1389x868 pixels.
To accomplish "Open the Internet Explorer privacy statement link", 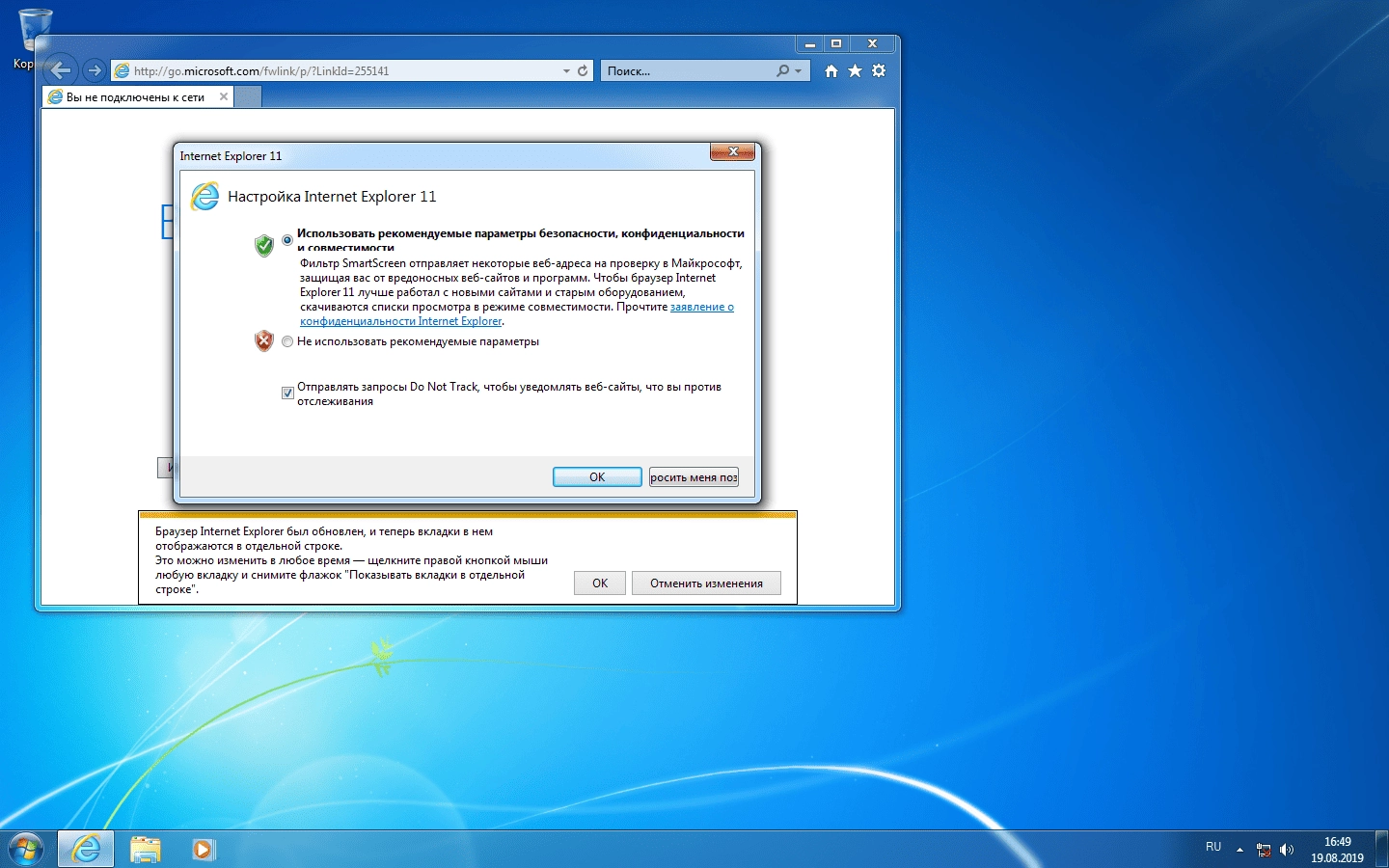I will click(516, 313).
